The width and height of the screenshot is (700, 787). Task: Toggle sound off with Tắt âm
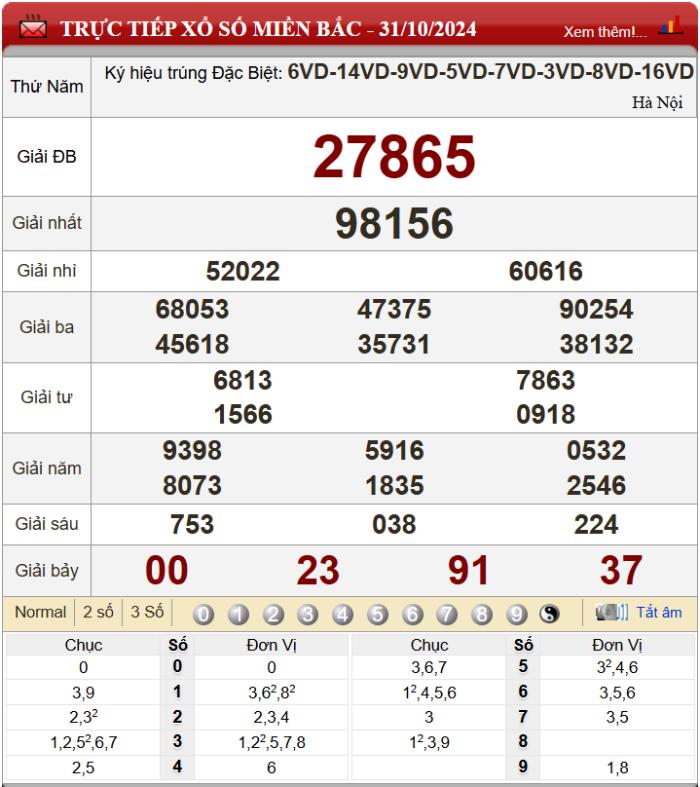tap(659, 612)
